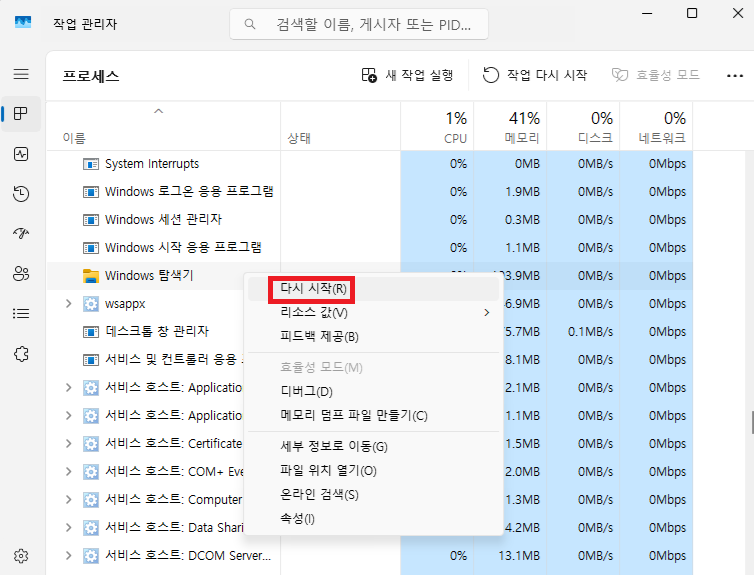
Task: Click 작업 다시 시작 toolbar button
Action: point(535,75)
